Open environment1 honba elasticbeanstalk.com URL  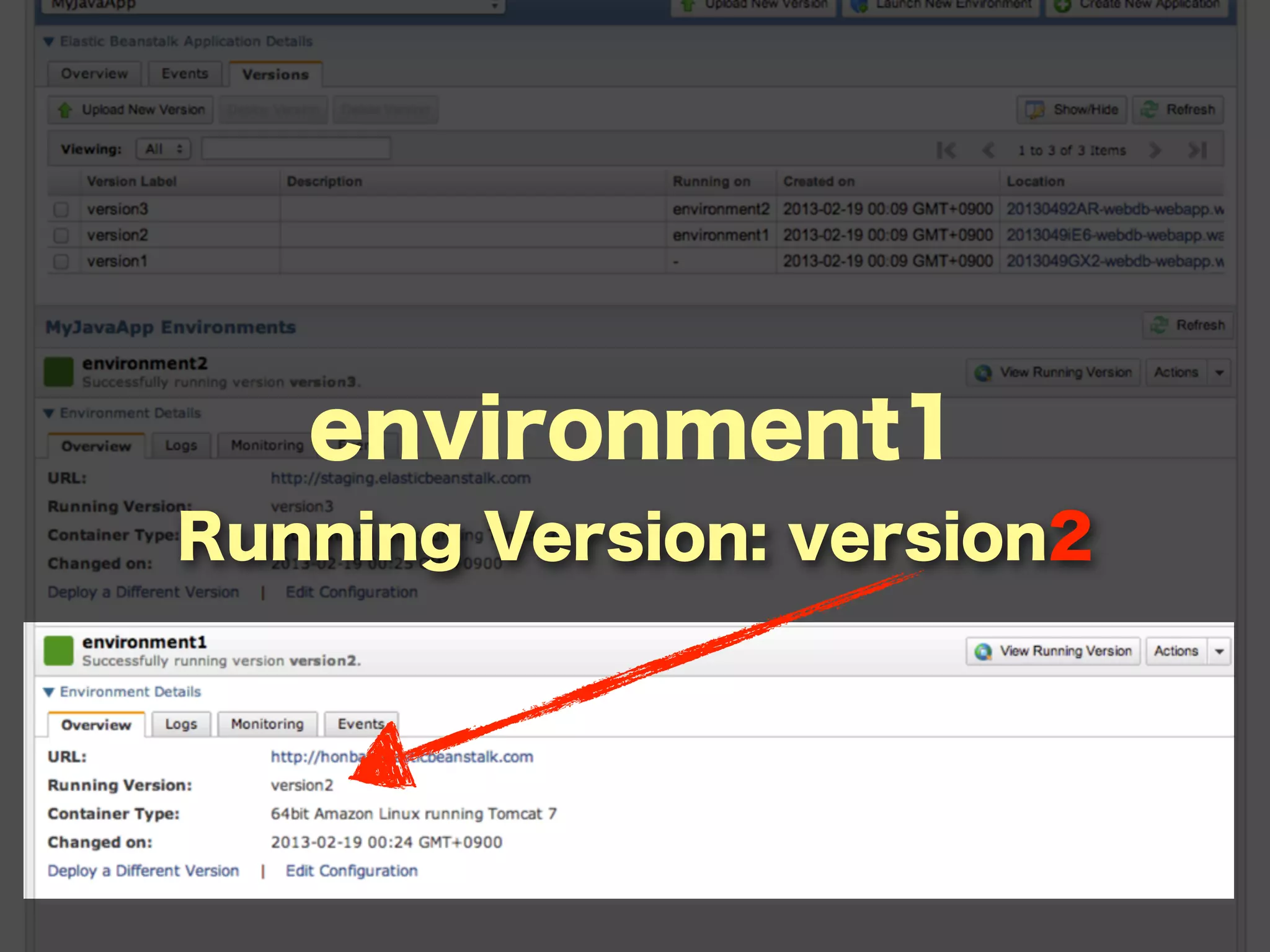[x=402, y=757]
